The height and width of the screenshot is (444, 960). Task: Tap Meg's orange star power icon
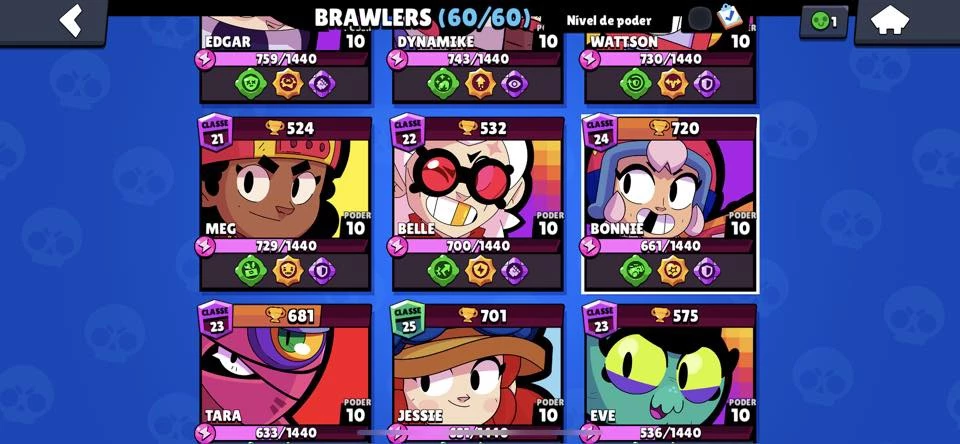pyautogui.click(x=288, y=271)
